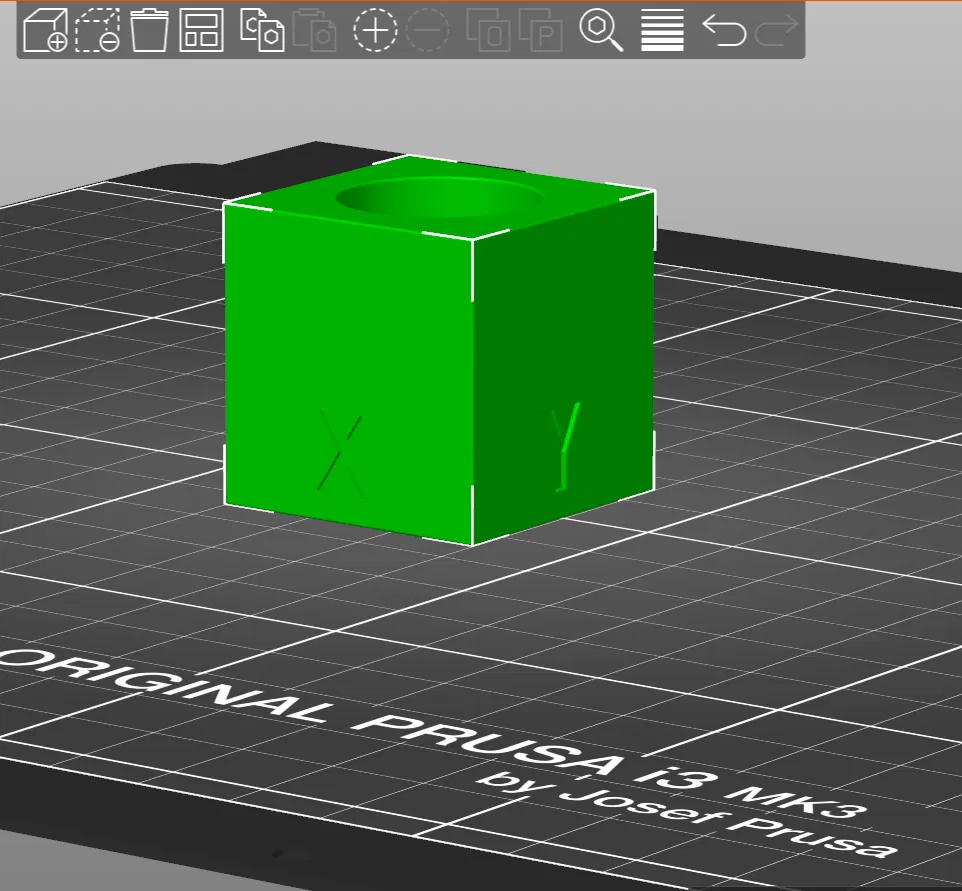Remove an instance with circled minus icon
The width and height of the screenshot is (962, 891).
point(428,30)
